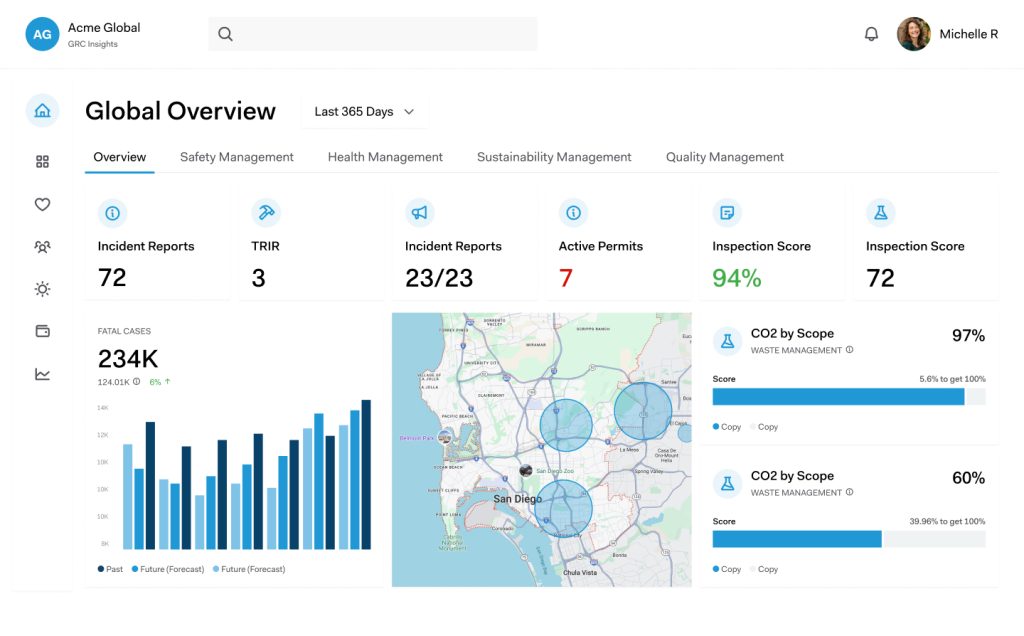Switch to the Safety Management tab

tap(236, 157)
